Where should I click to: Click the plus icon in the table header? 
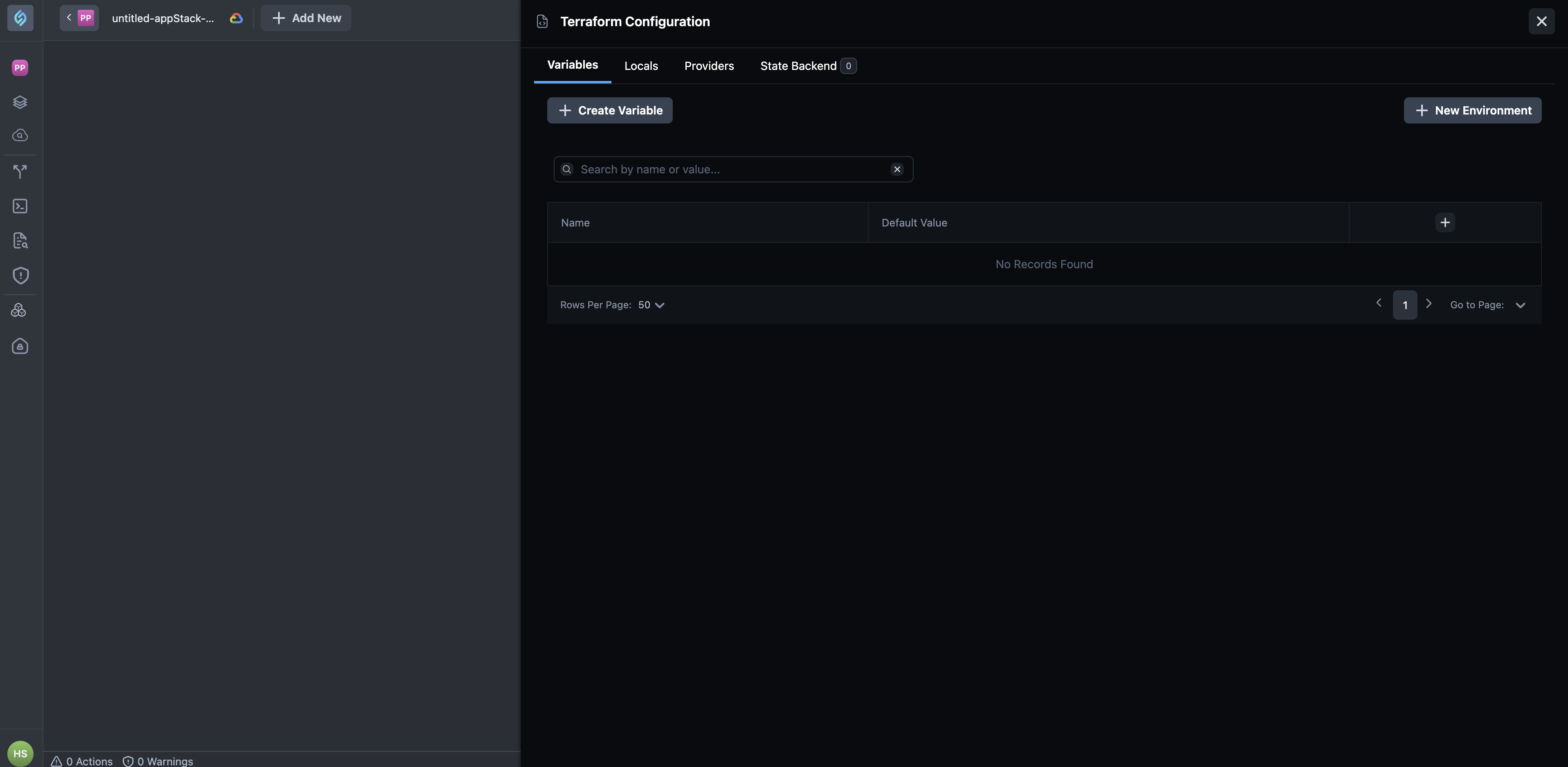point(1445,222)
